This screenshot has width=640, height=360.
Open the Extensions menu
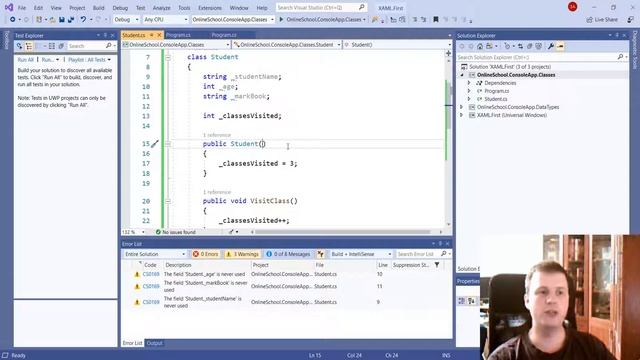210,8
